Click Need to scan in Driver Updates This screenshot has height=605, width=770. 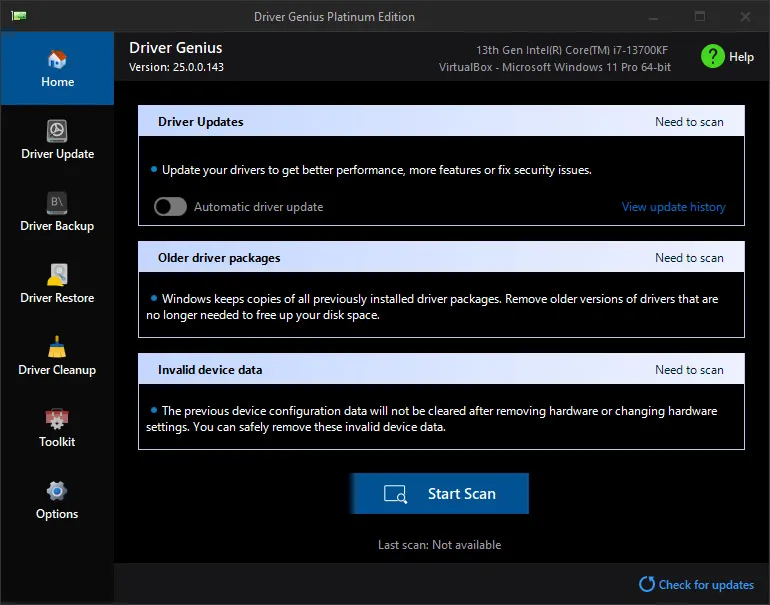pos(689,122)
